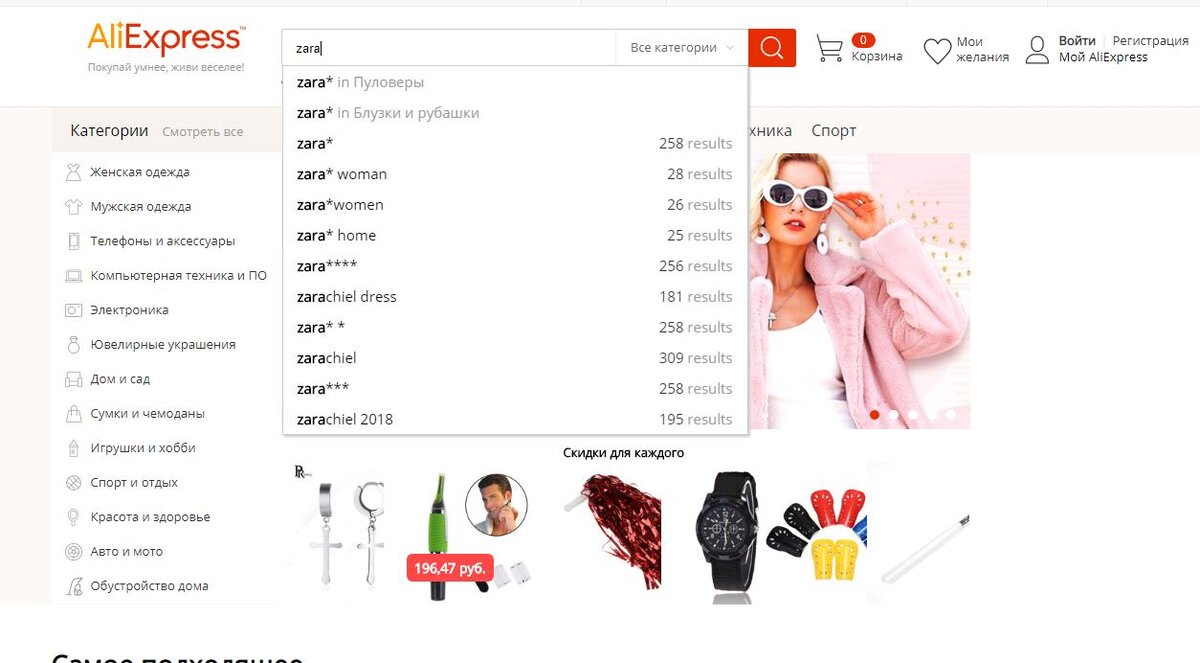Click the Войти link
Viewport: 1200px width, 663px height.
1077,41
